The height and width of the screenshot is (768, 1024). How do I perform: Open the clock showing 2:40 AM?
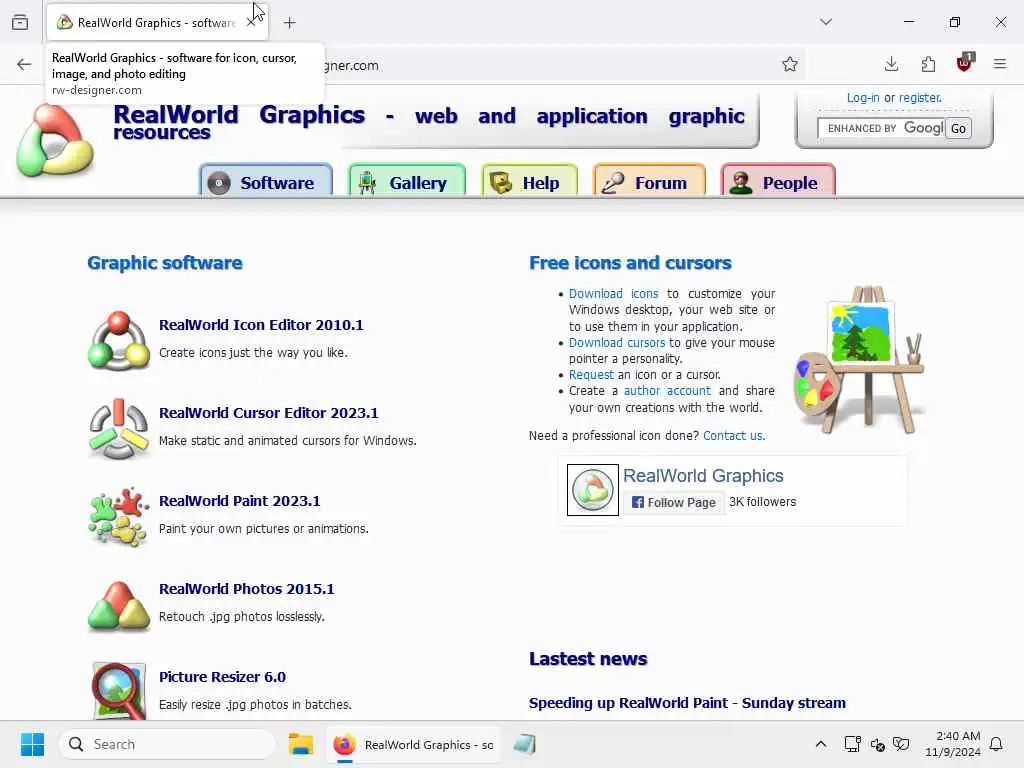953,744
